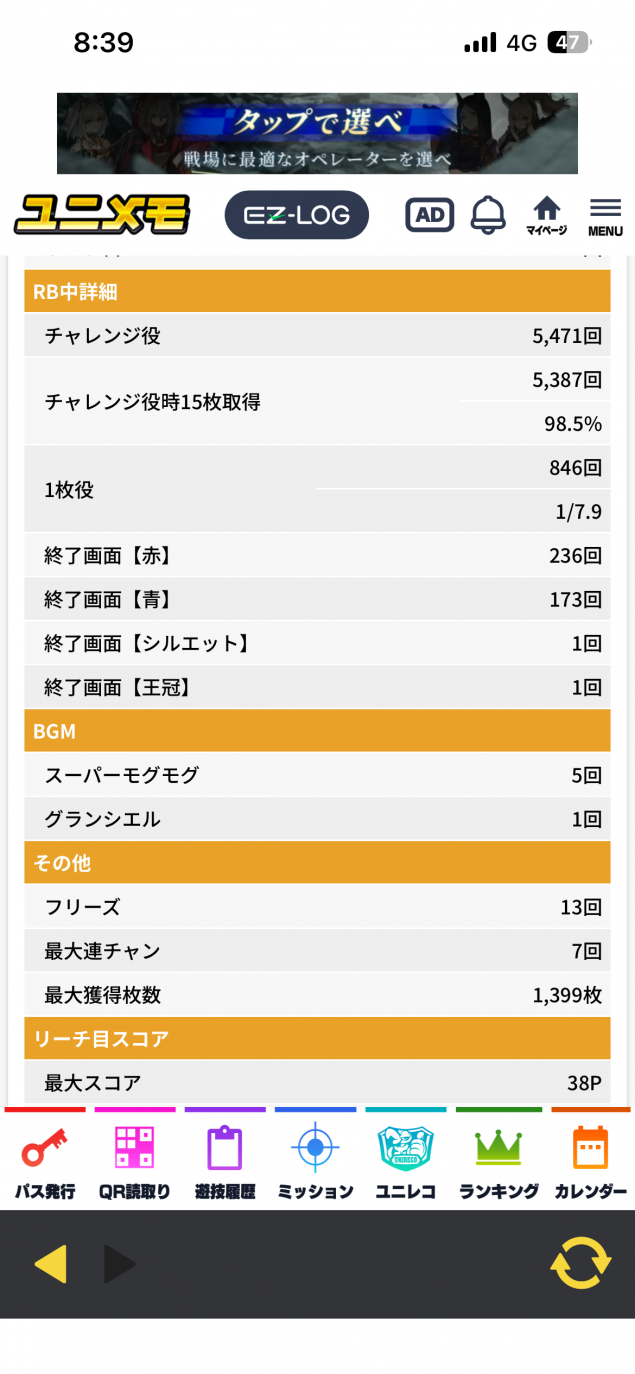Tap the ユニメモ logo
Screen dimensions: 635x1374
click(102, 215)
